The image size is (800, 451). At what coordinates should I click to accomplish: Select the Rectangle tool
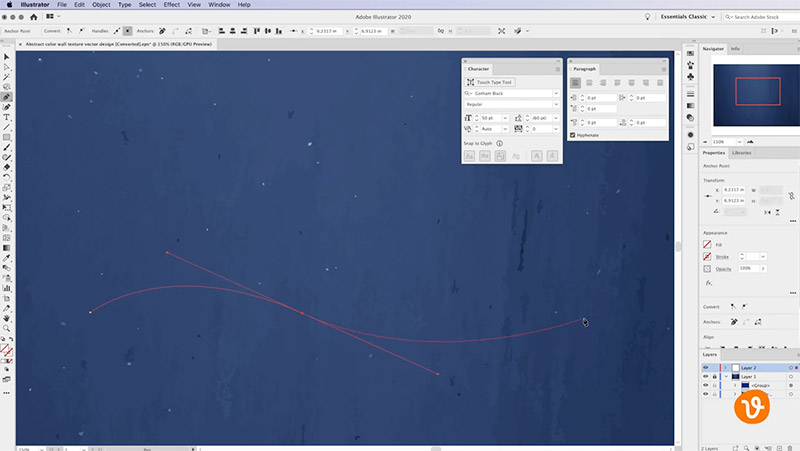[7, 137]
